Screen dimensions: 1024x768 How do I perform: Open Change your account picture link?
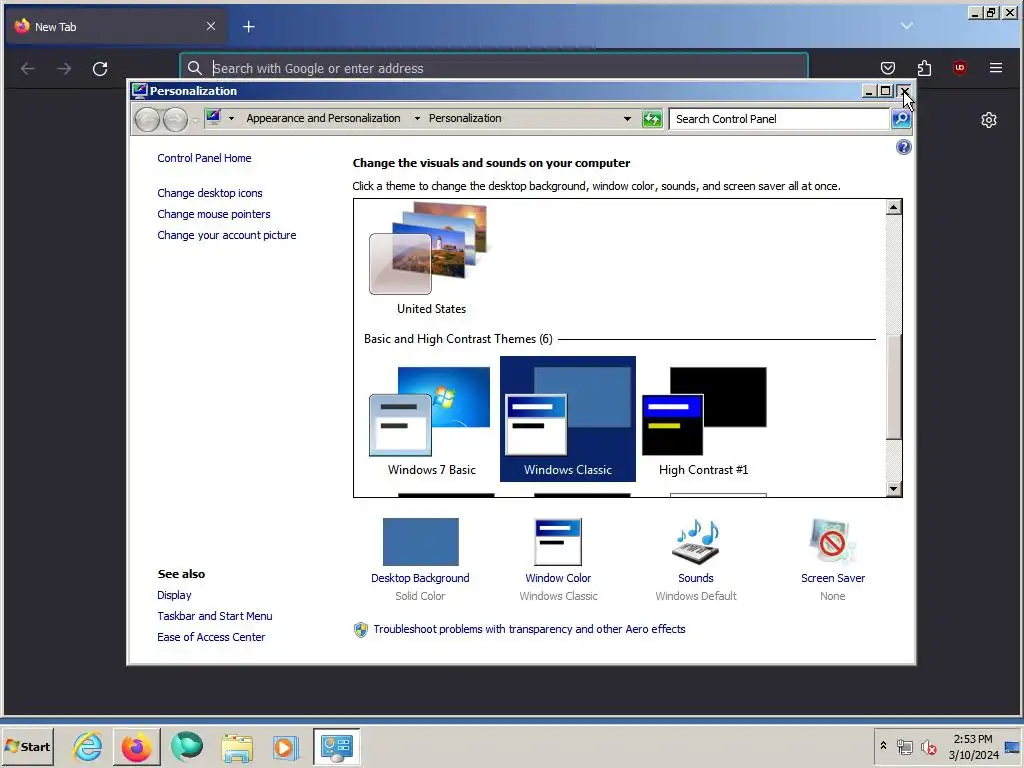227,235
